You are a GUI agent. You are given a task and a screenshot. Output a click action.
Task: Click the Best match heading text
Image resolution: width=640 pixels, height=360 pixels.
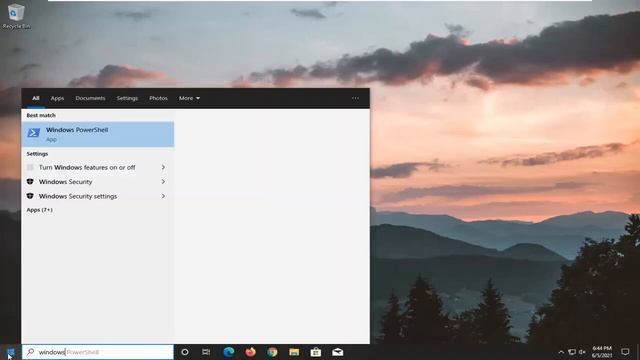(41, 116)
